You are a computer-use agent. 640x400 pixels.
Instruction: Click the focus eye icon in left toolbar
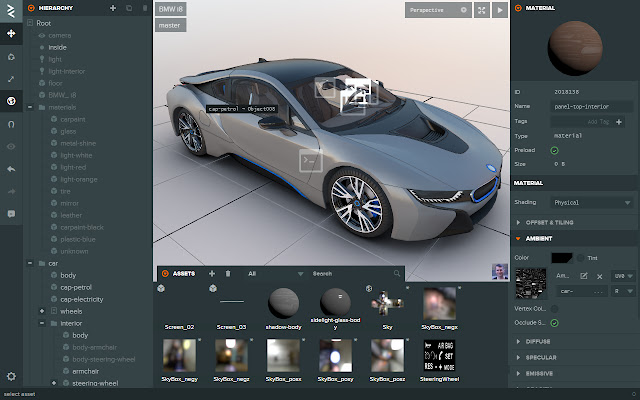(x=11, y=147)
